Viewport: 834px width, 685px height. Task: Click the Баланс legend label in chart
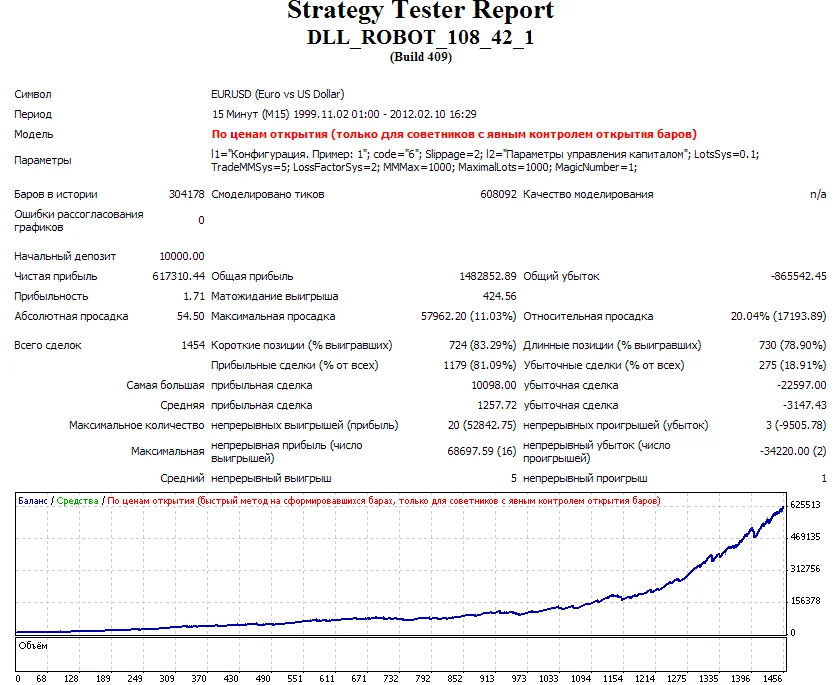[32, 501]
